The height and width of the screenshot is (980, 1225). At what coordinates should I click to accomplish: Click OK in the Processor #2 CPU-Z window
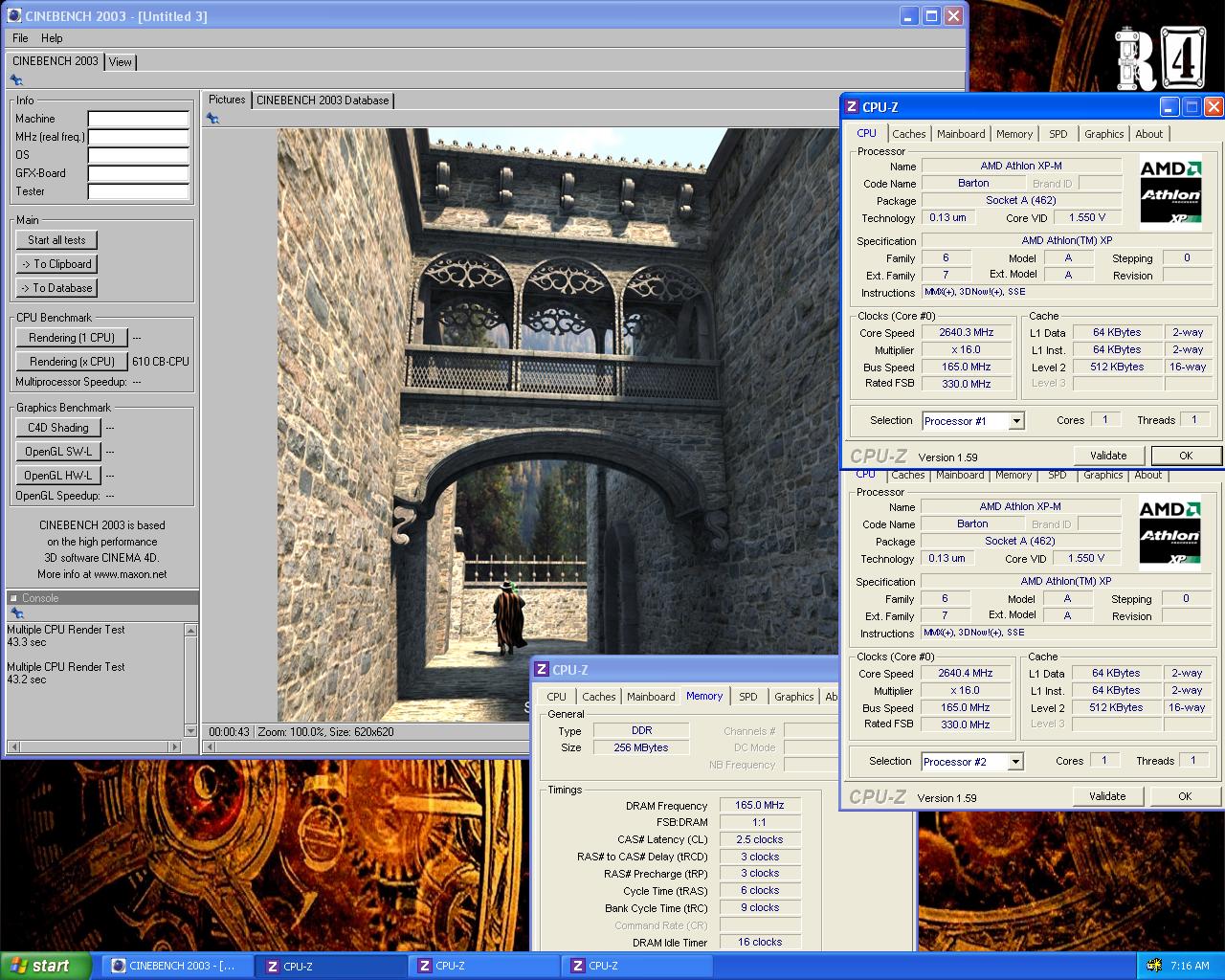click(x=1185, y=796)
